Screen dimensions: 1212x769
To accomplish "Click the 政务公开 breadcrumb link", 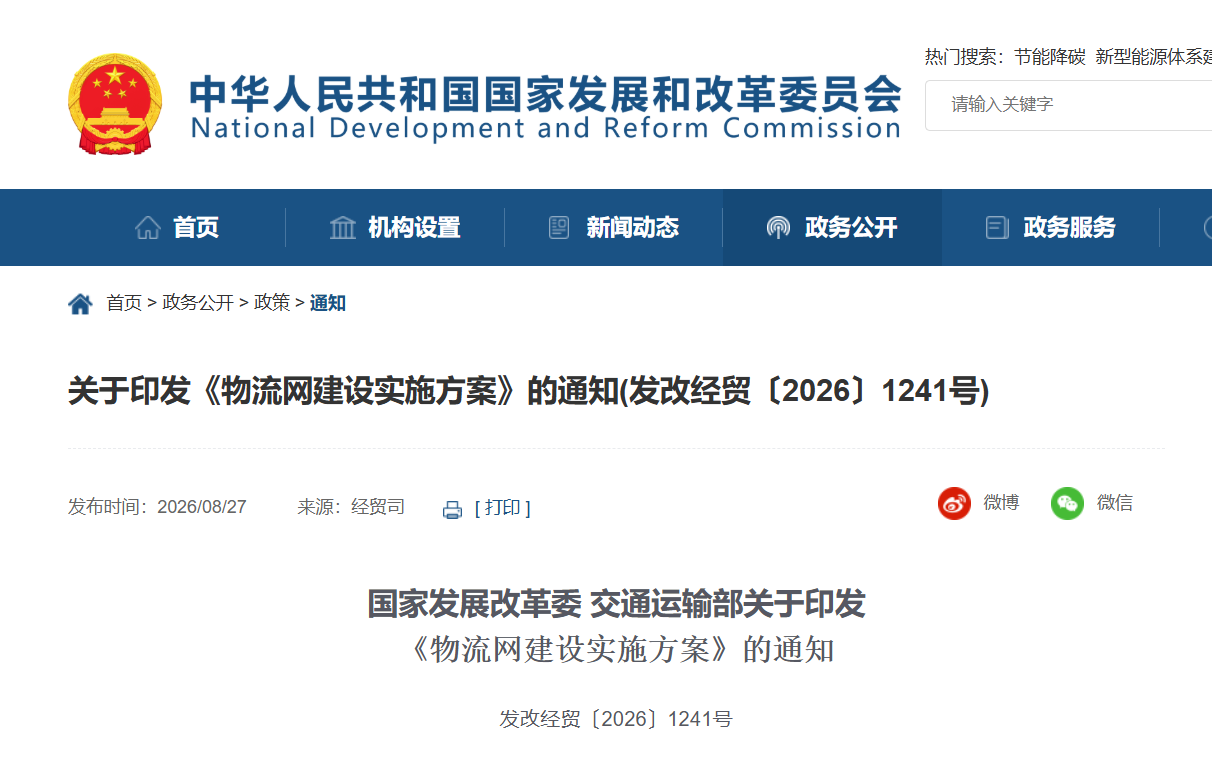I will 198,303.
